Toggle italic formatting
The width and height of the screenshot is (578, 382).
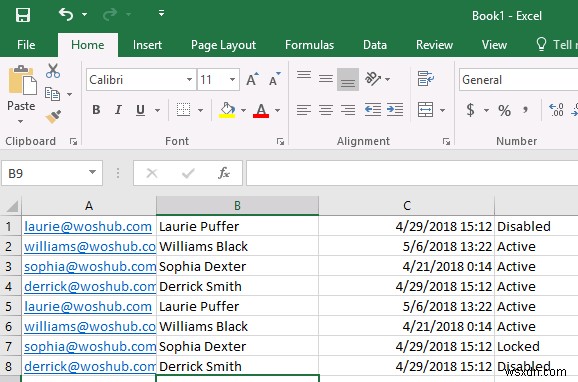(x=118, y=110)
